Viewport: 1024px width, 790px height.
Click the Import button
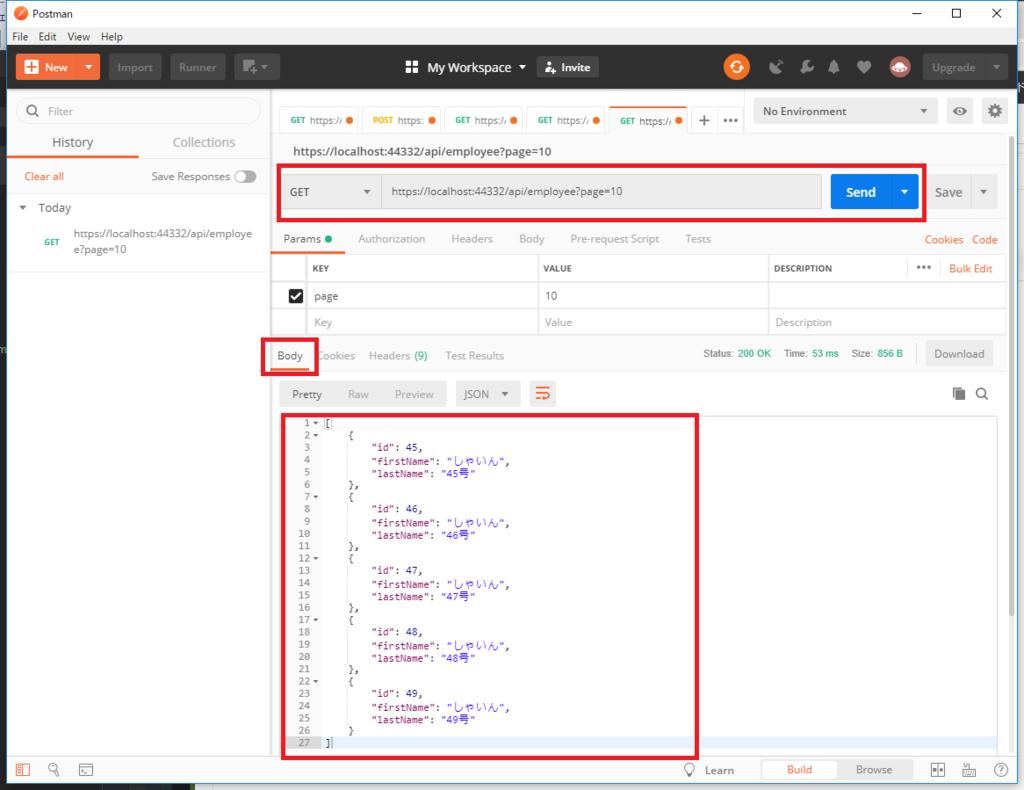coord(135,67)
